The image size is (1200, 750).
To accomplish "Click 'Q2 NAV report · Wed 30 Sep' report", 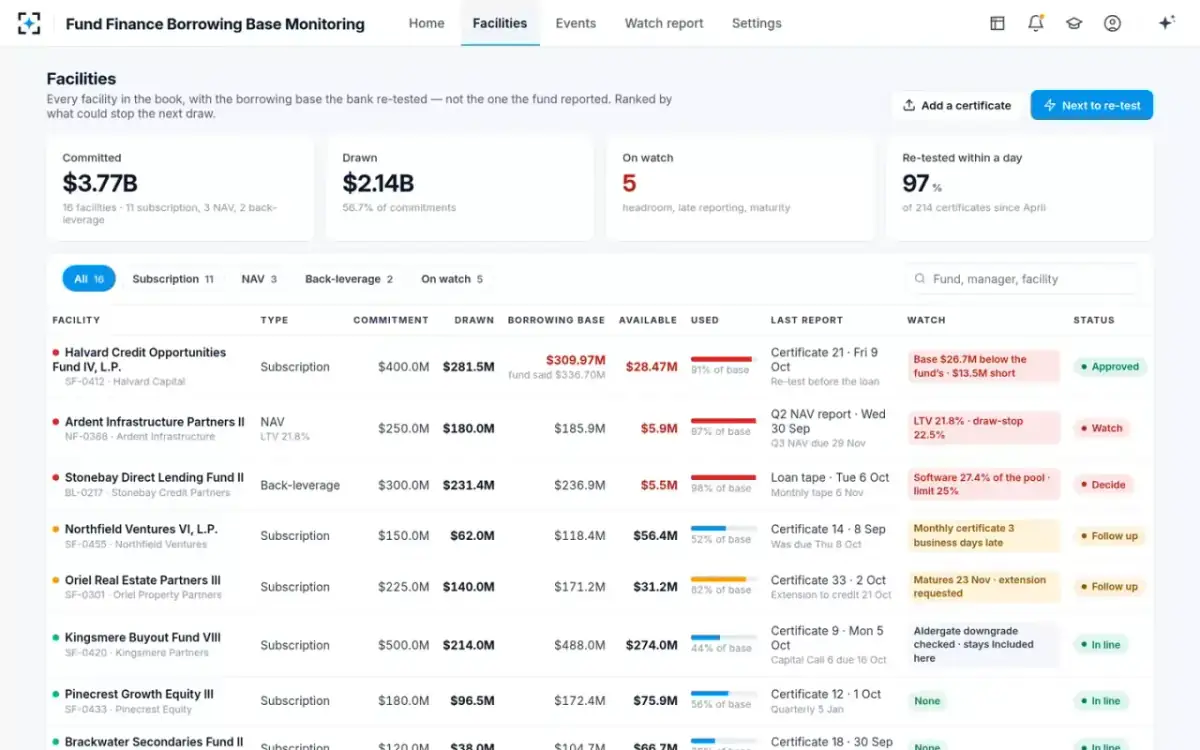I will (828, 421).
